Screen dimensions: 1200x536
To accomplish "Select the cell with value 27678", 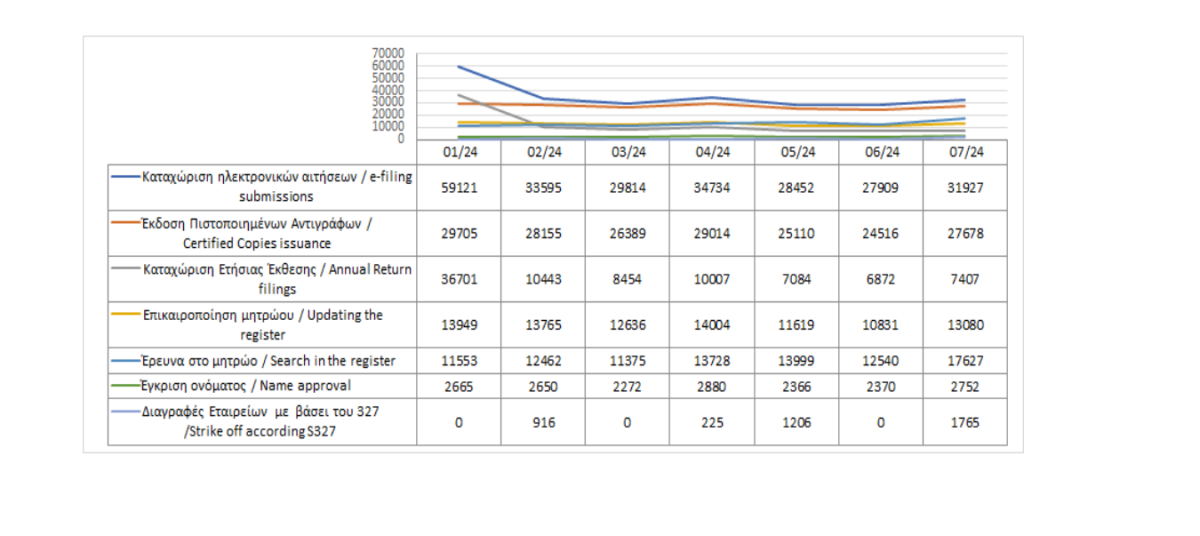I will (x=964, y=233).
